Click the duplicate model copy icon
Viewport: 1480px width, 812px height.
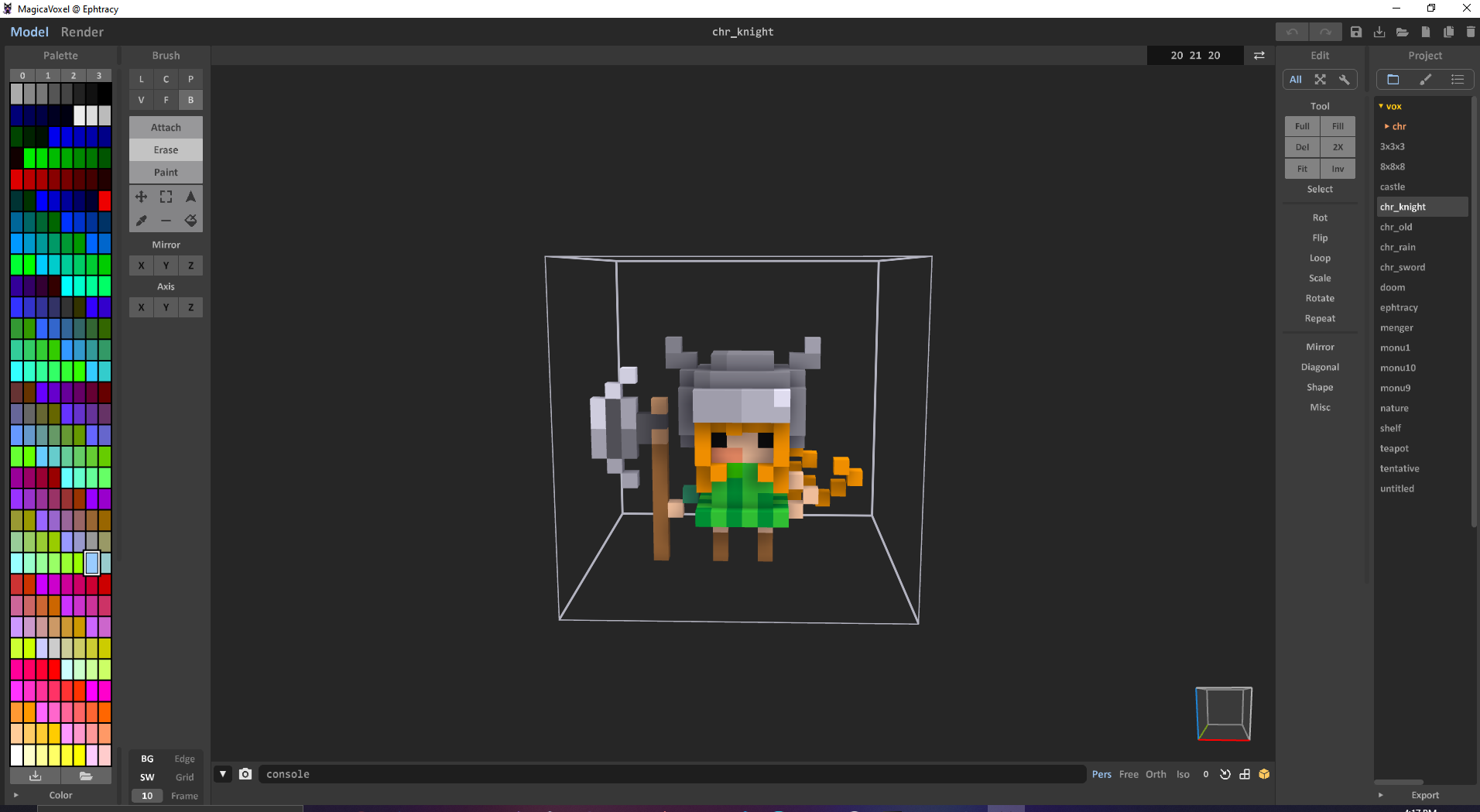1448,33
